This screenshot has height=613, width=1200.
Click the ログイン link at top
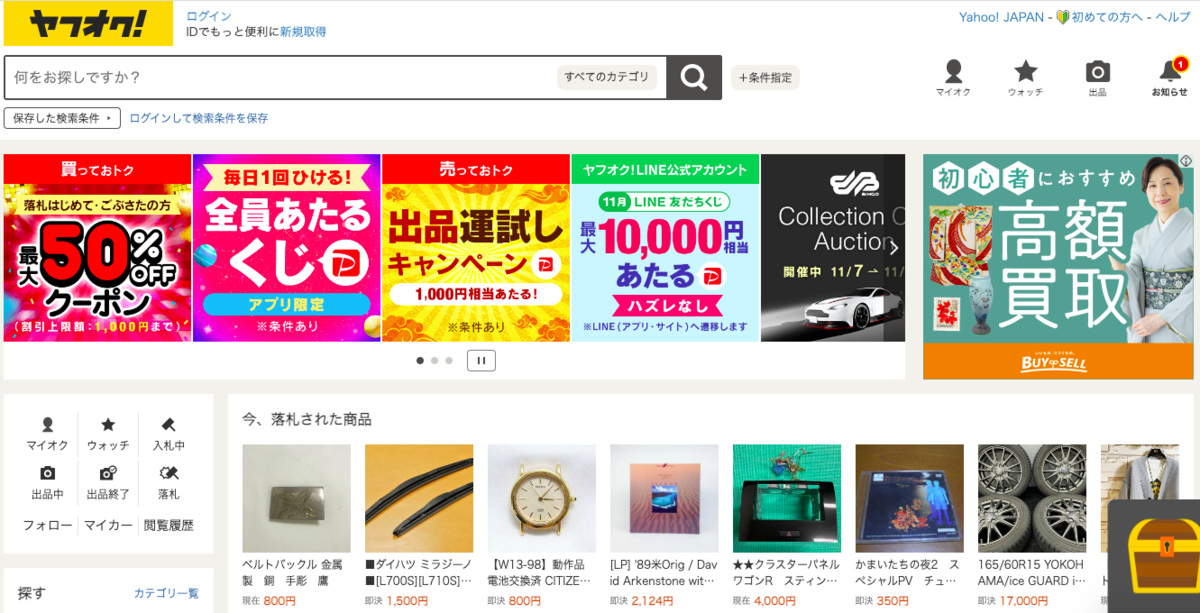click(x=209, y=16)
